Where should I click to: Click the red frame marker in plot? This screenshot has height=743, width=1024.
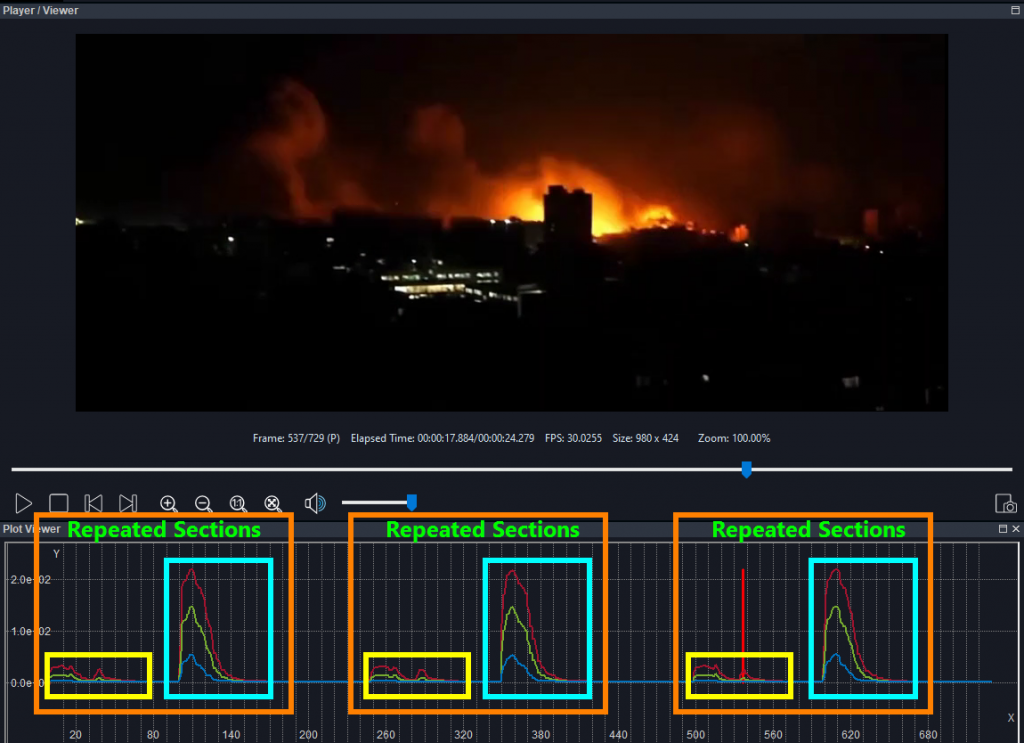coord(743,620)
